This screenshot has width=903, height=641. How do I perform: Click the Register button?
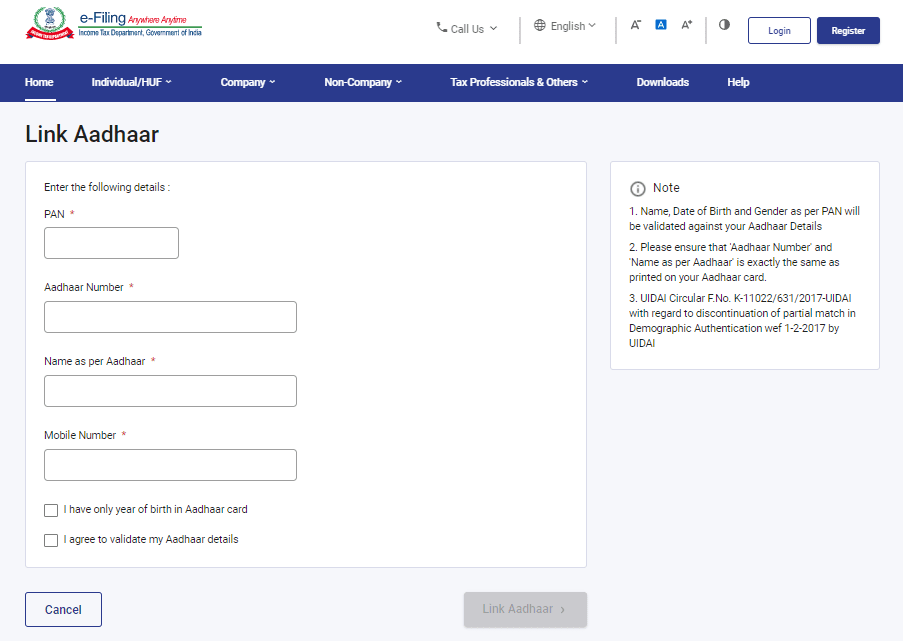tap(848, 31)
